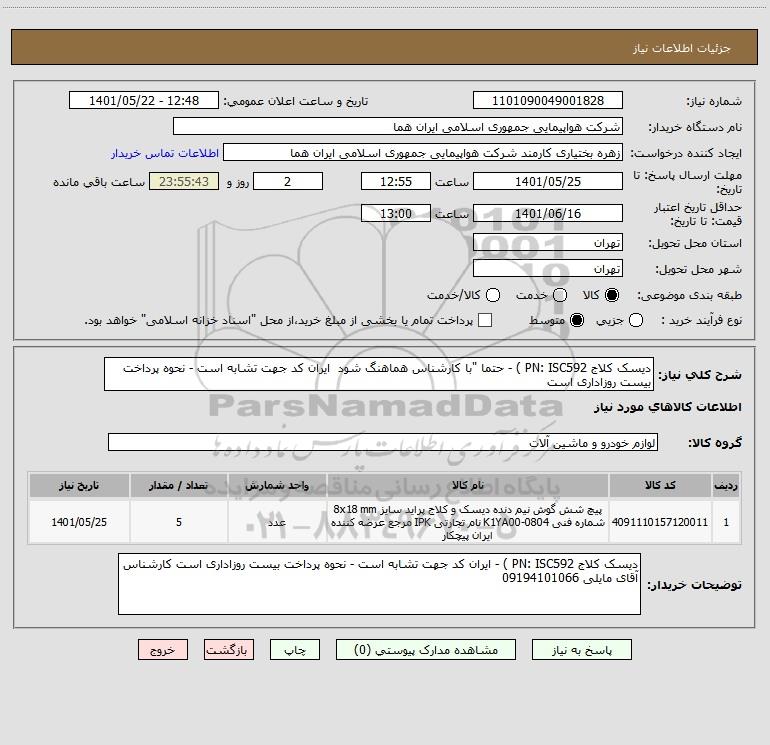
Task: Open the اطلاعات تماس خریدار link
Action: pos(165,153)
